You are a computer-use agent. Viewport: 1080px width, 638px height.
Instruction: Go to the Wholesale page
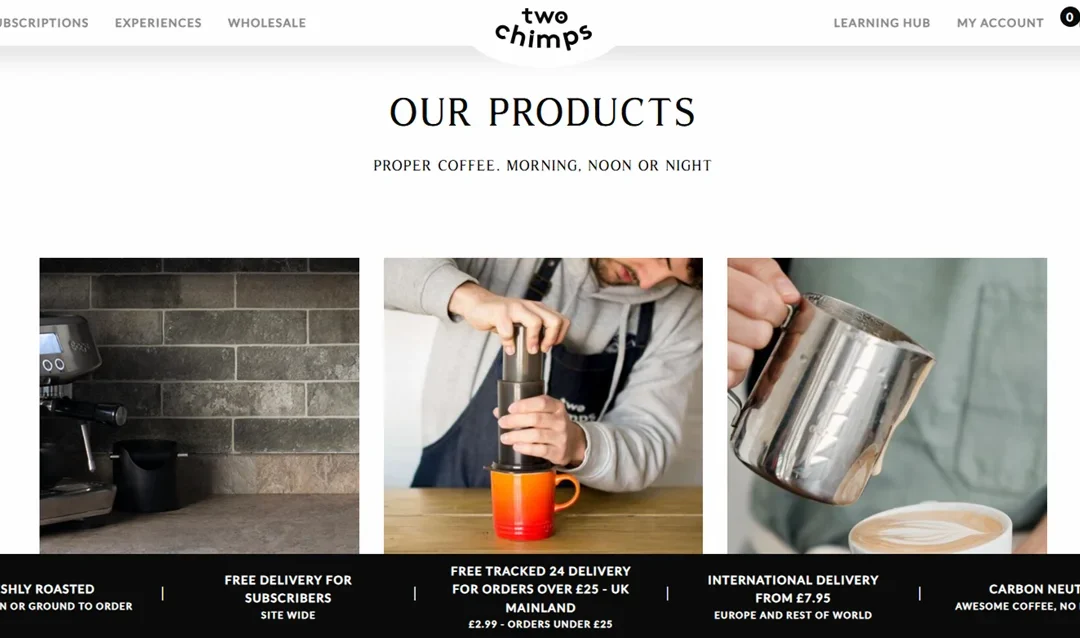[x=267, y=23]
